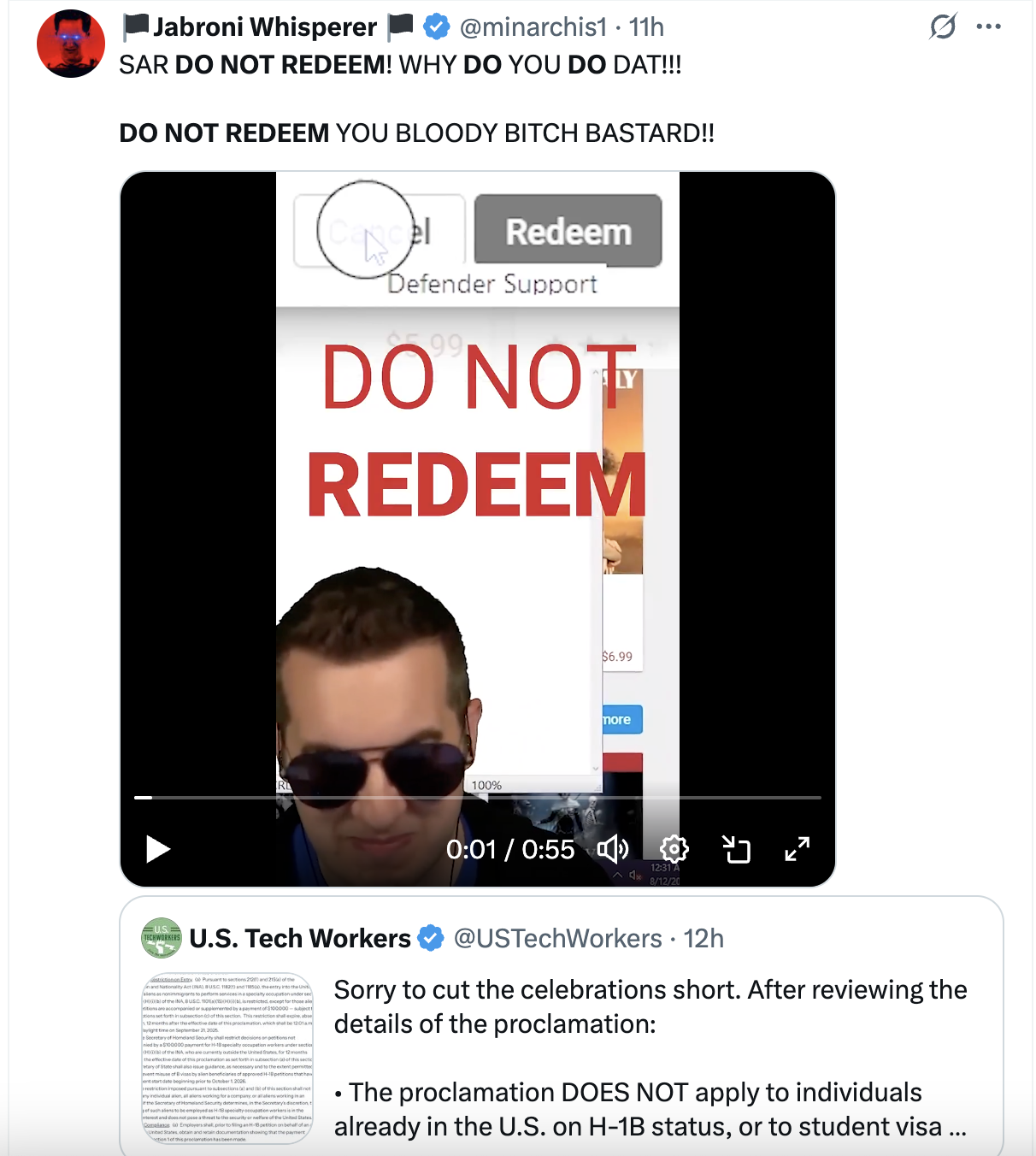Image resolution: width=1036 pixels, height=1156 pixels.
Task: Play the video
Action: click(x=158, y=849)
